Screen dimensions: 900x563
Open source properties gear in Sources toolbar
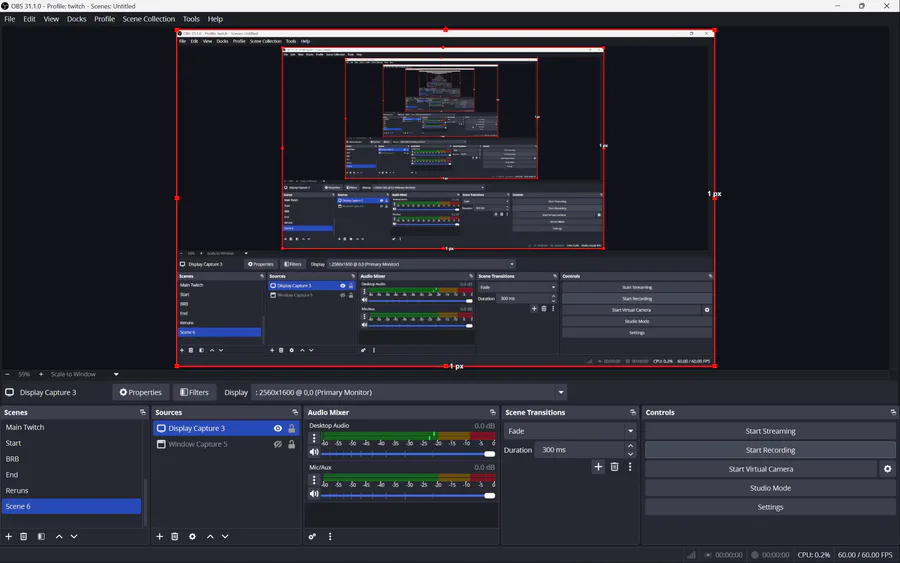click(192, 536)
